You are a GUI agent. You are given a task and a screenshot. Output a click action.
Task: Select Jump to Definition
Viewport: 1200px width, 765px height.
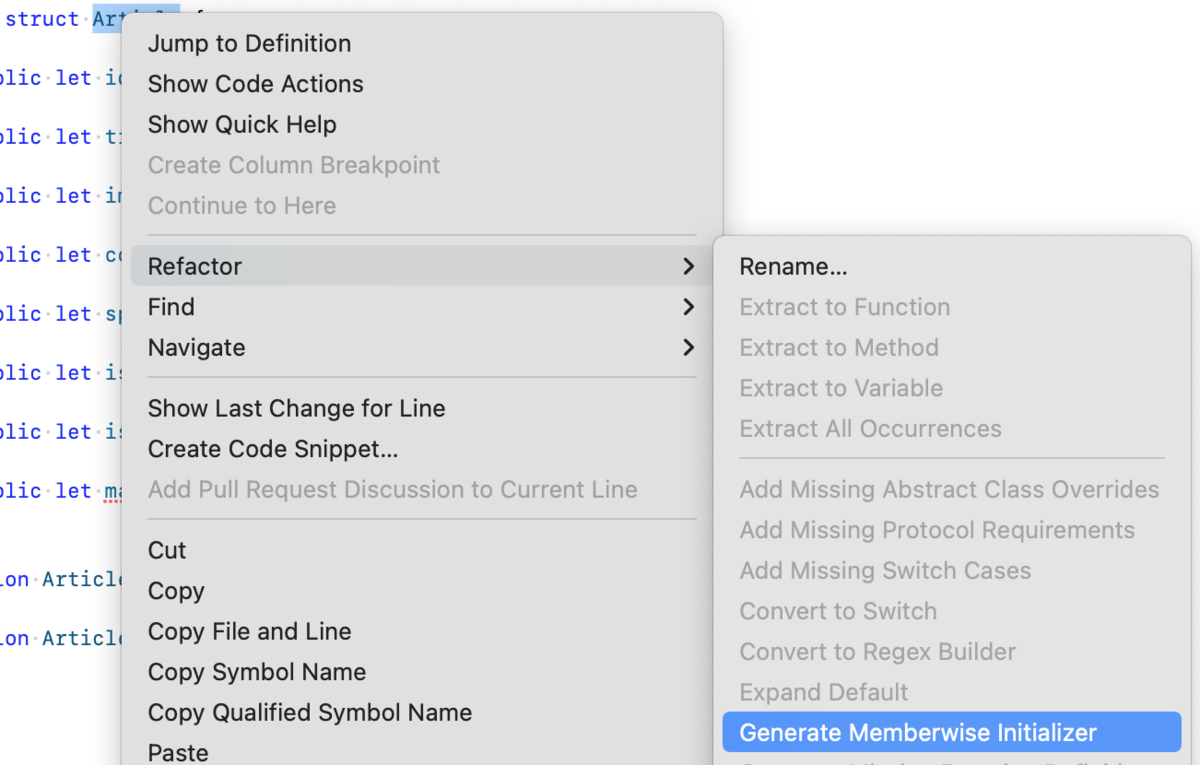click(249, 43)
